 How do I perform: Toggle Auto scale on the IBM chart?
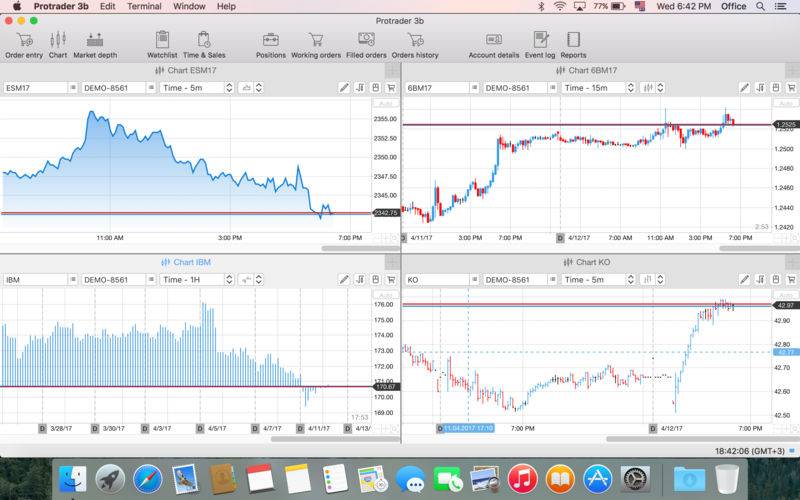coord(385,295)
